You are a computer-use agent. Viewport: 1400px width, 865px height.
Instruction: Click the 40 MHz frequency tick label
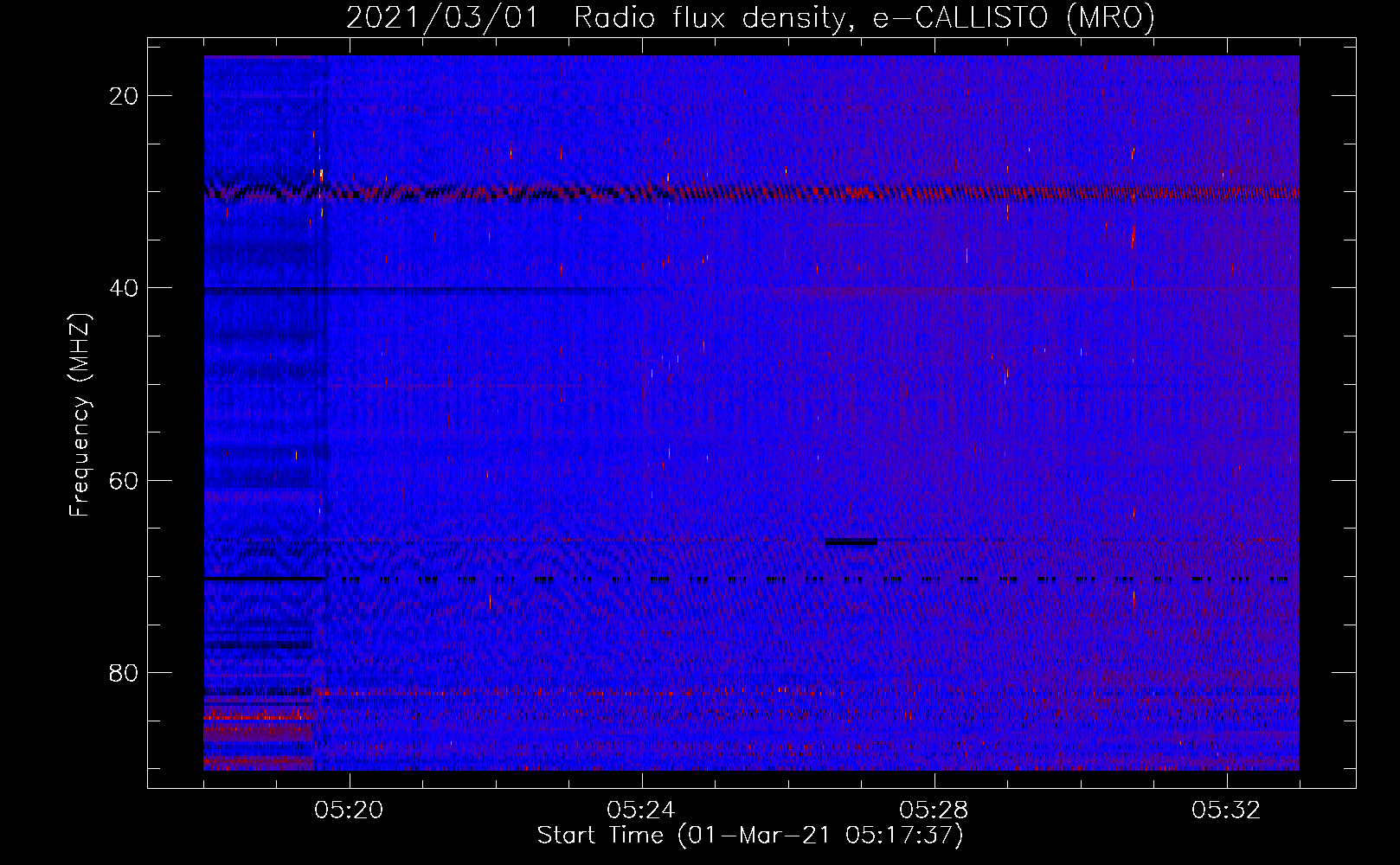(124, 288)
